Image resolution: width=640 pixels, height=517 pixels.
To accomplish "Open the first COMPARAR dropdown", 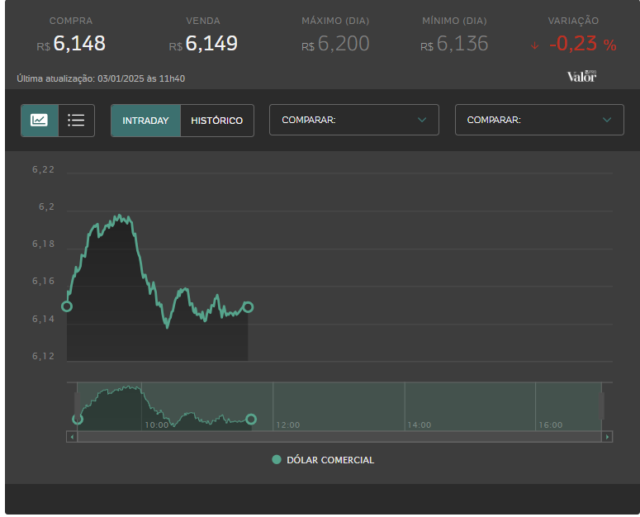I will pos(354,120).
